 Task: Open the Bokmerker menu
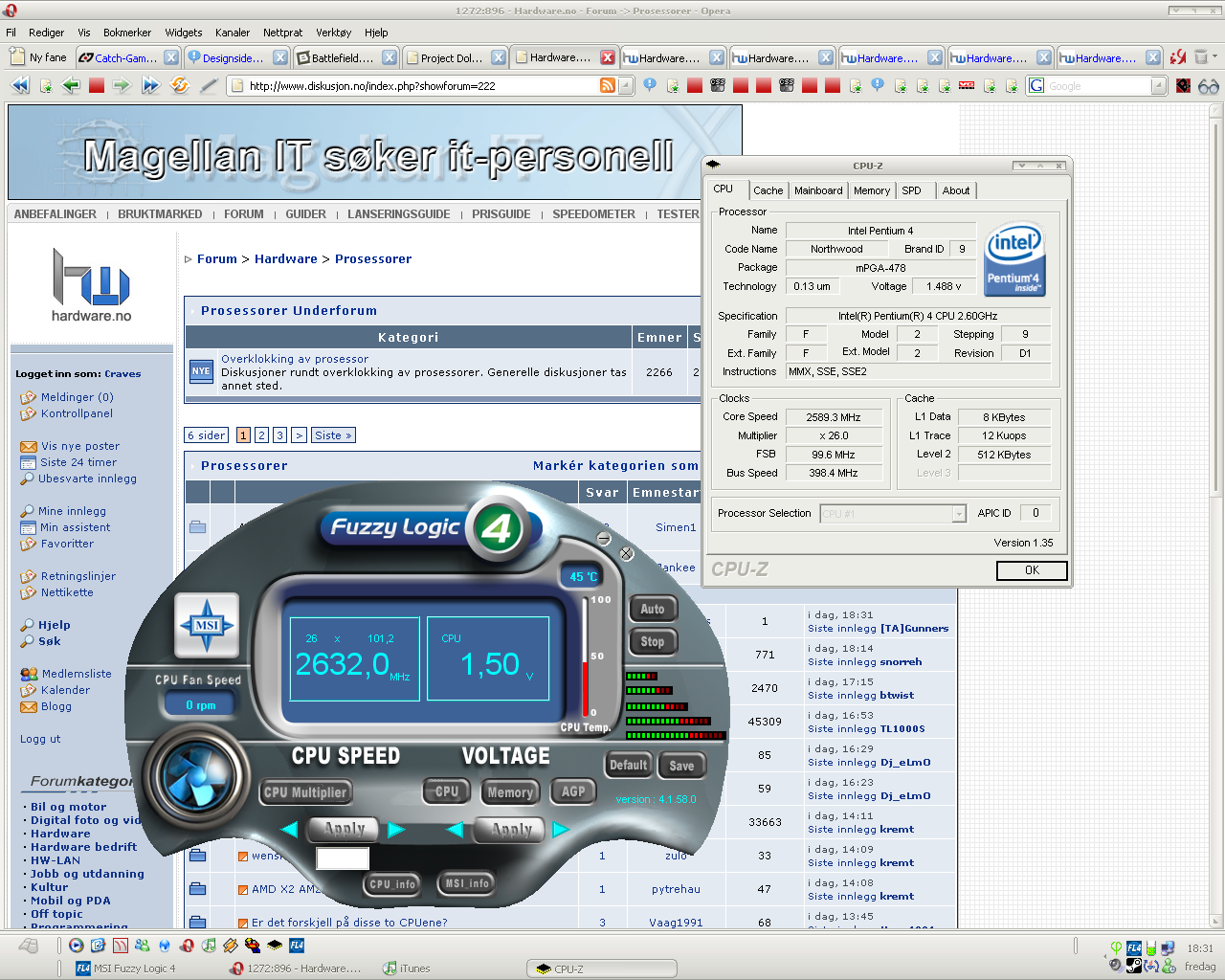127,33
